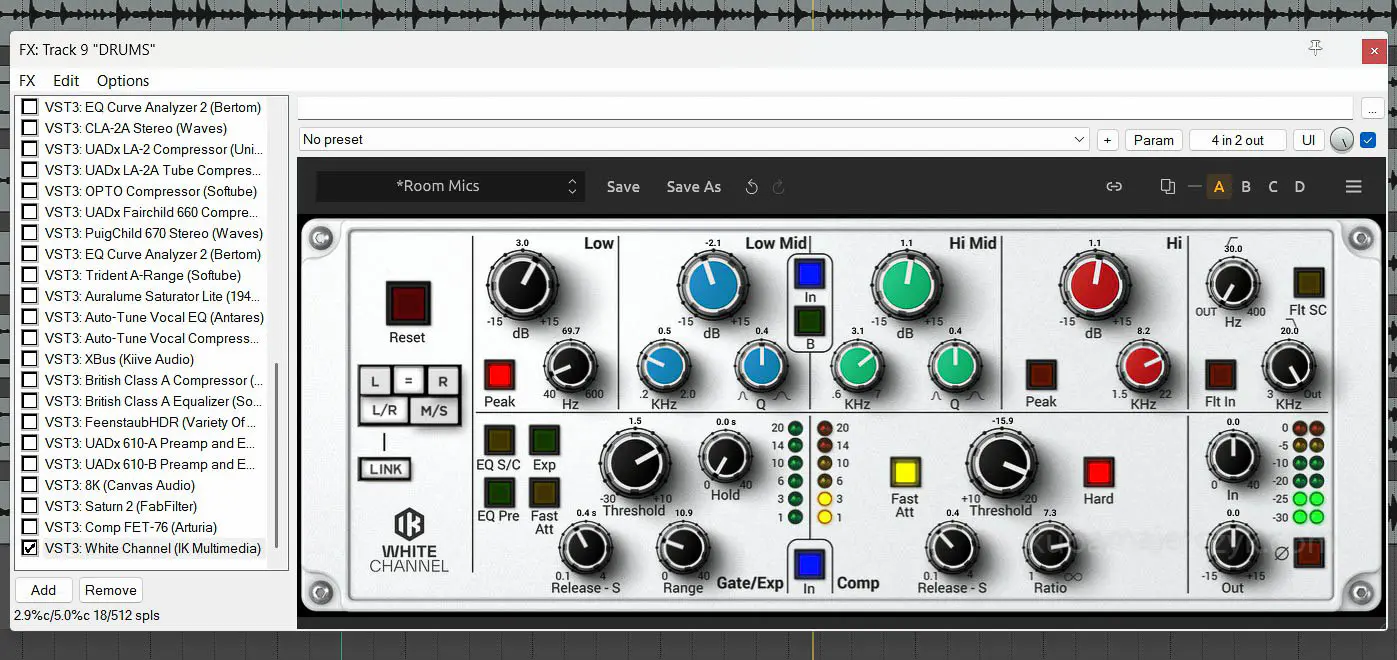The image size is (1397, 660).
Task: Click the Add button
Action: tap(43, 590)
